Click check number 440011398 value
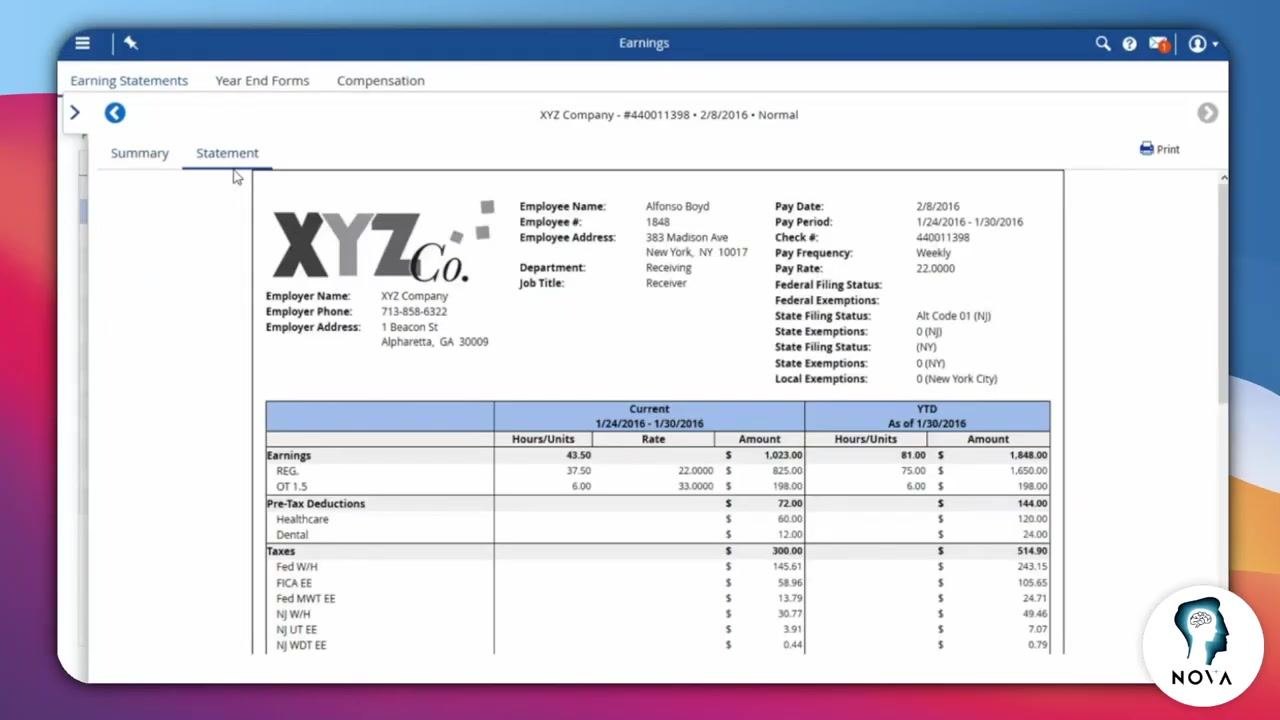 tap(942, 237)
